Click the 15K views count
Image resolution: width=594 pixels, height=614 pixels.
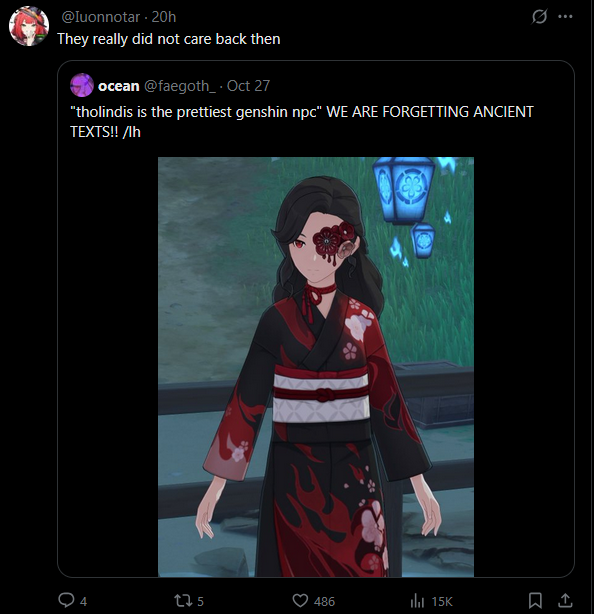442,601
